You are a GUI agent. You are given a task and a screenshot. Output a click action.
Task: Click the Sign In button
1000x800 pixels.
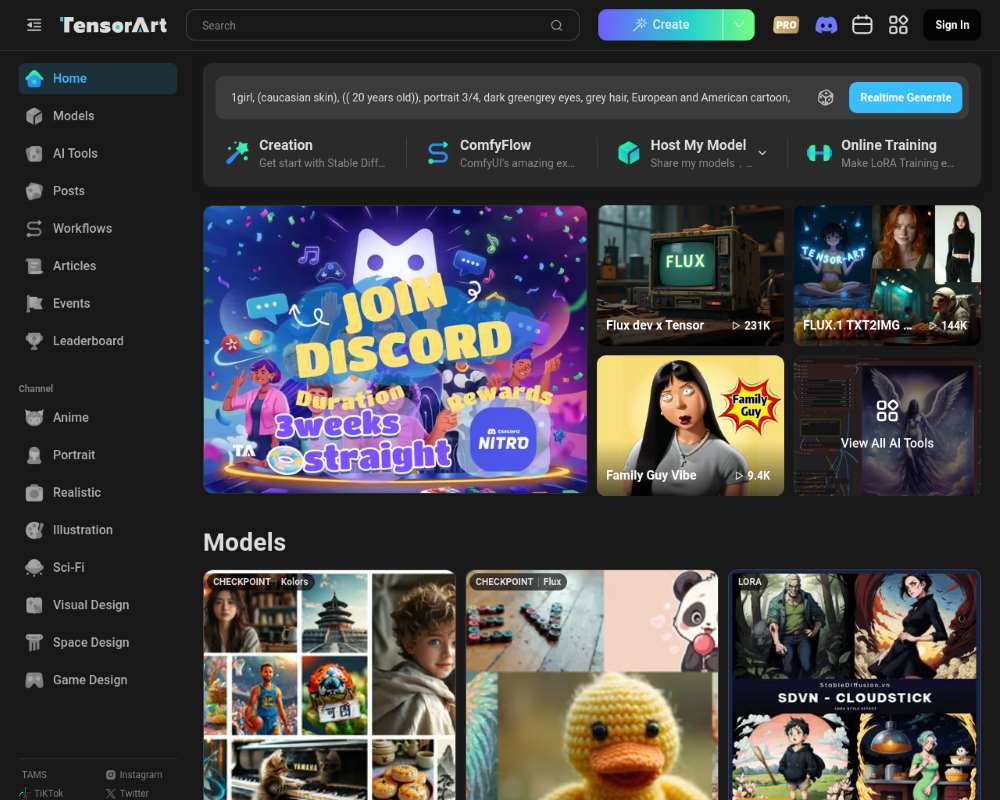tap(952, 25)
